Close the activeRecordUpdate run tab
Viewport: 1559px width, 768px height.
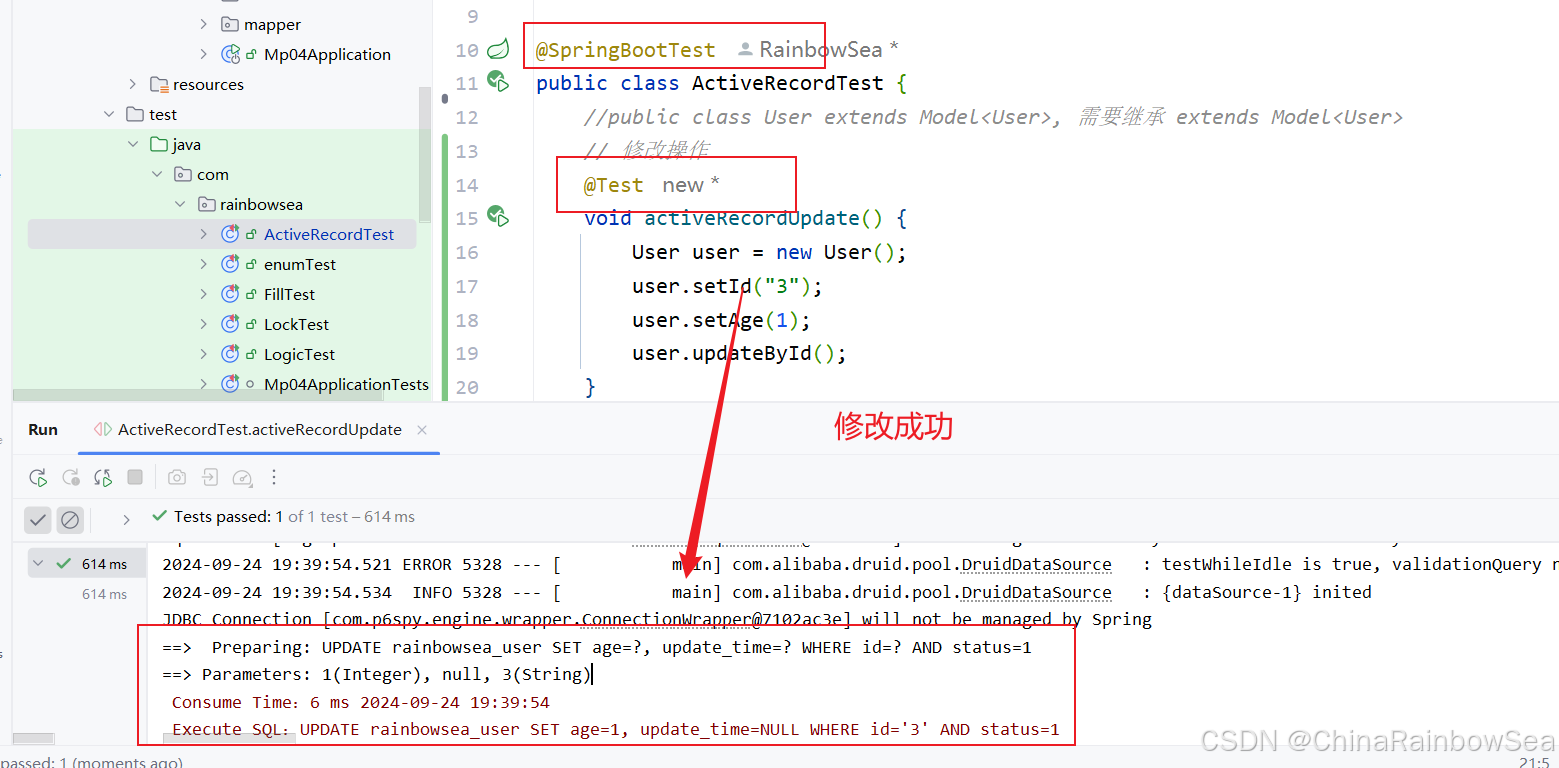(x=421, y=429)
